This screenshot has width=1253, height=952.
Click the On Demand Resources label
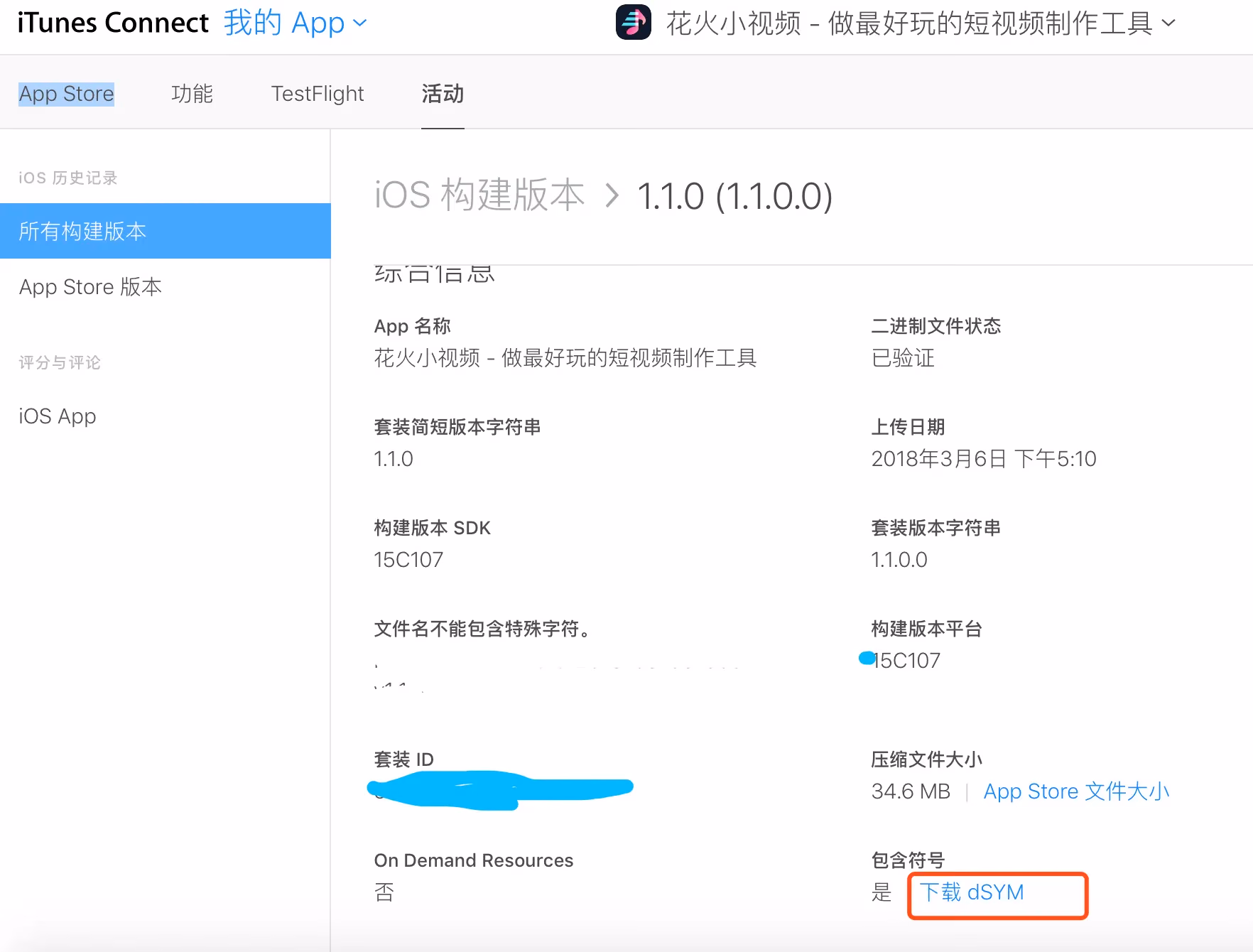[x=474, y=860]
